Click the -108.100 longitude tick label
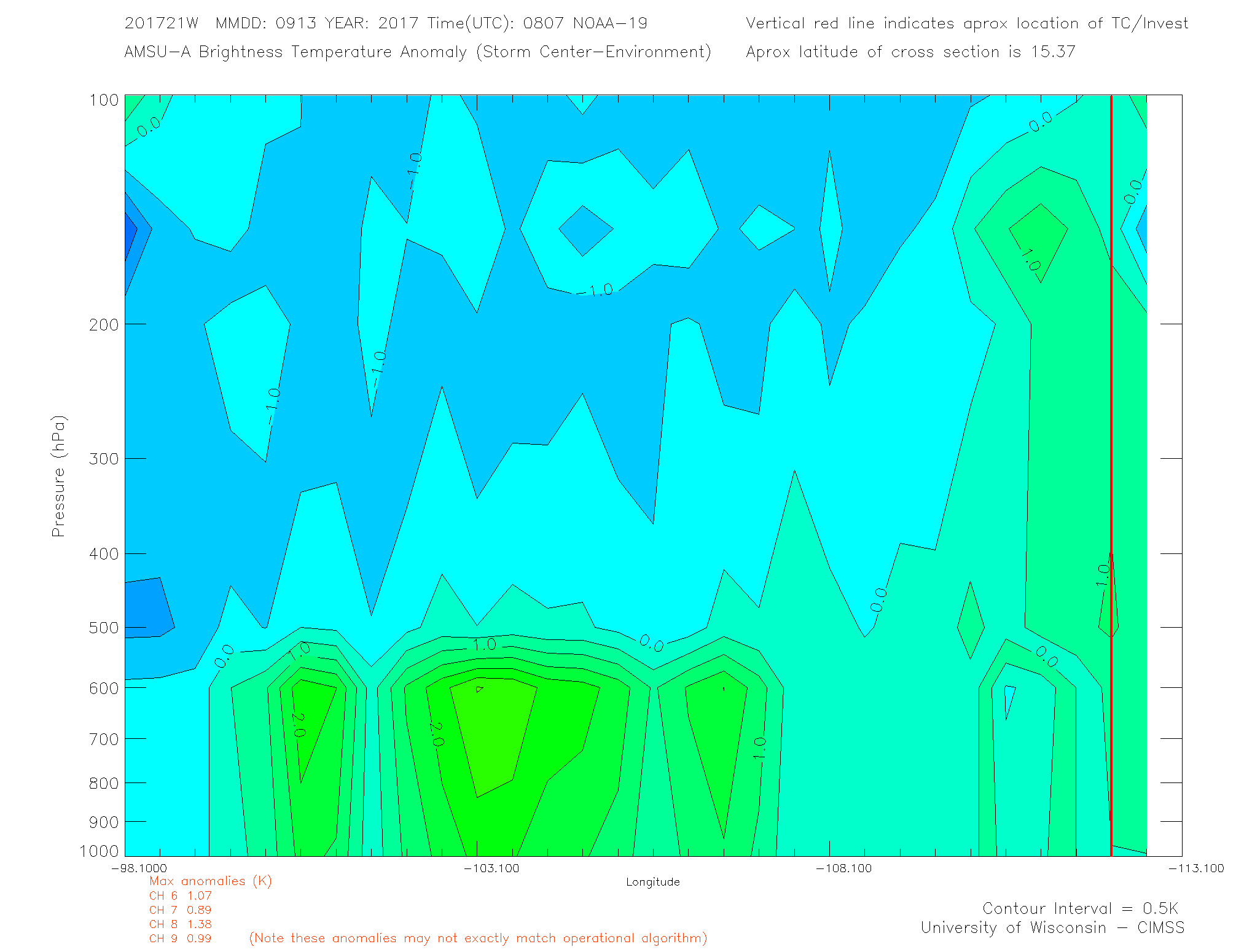Screen dimensions: 1244x952 coord(843,868)
